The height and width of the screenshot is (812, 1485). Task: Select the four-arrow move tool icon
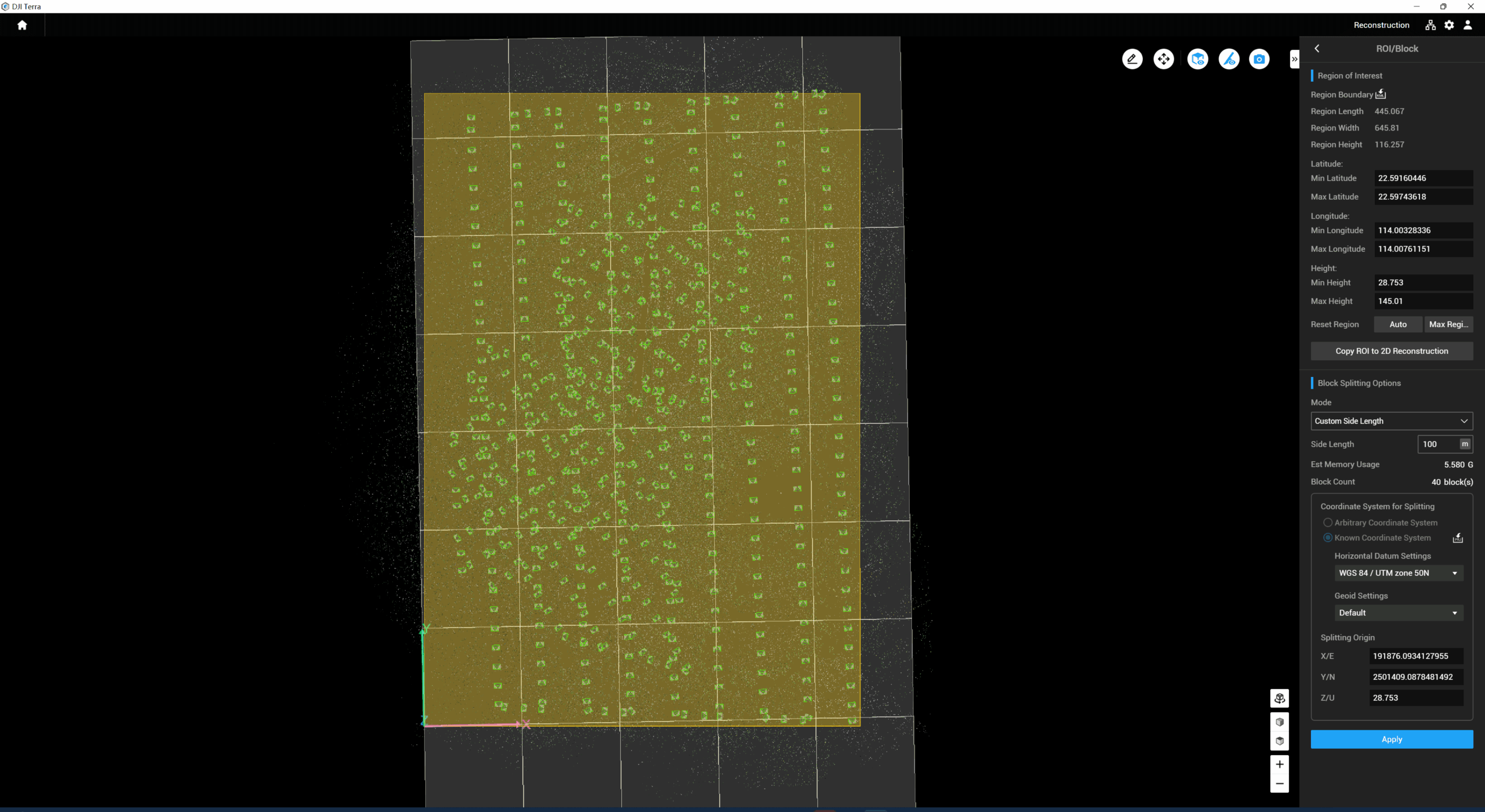pos(1164,59)
